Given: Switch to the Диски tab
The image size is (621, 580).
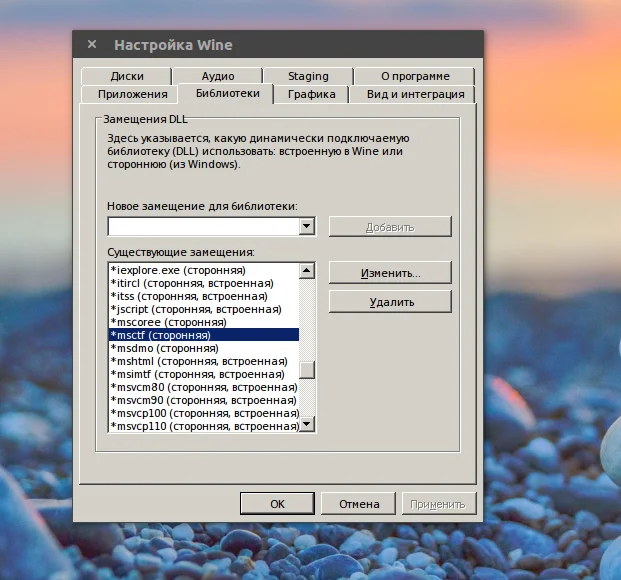Looking at the screenshot, I should (126, 76).
